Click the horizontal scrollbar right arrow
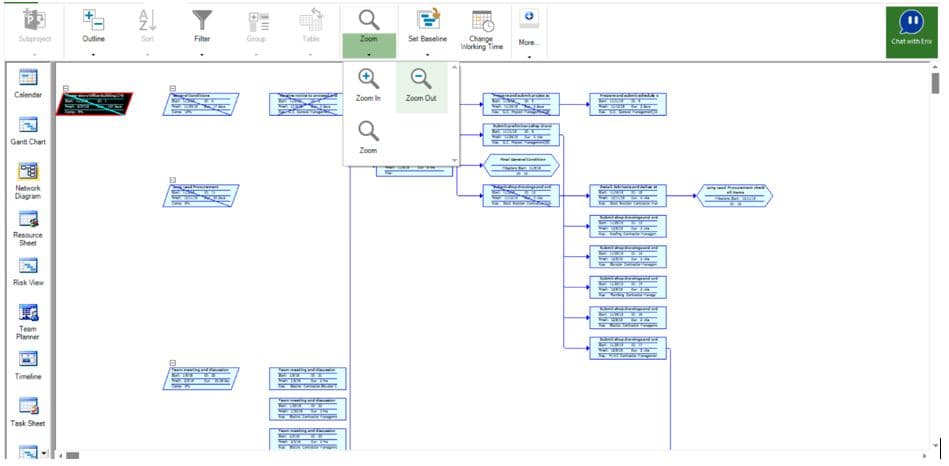The image size is (949, 466). (x=924, y=455)
